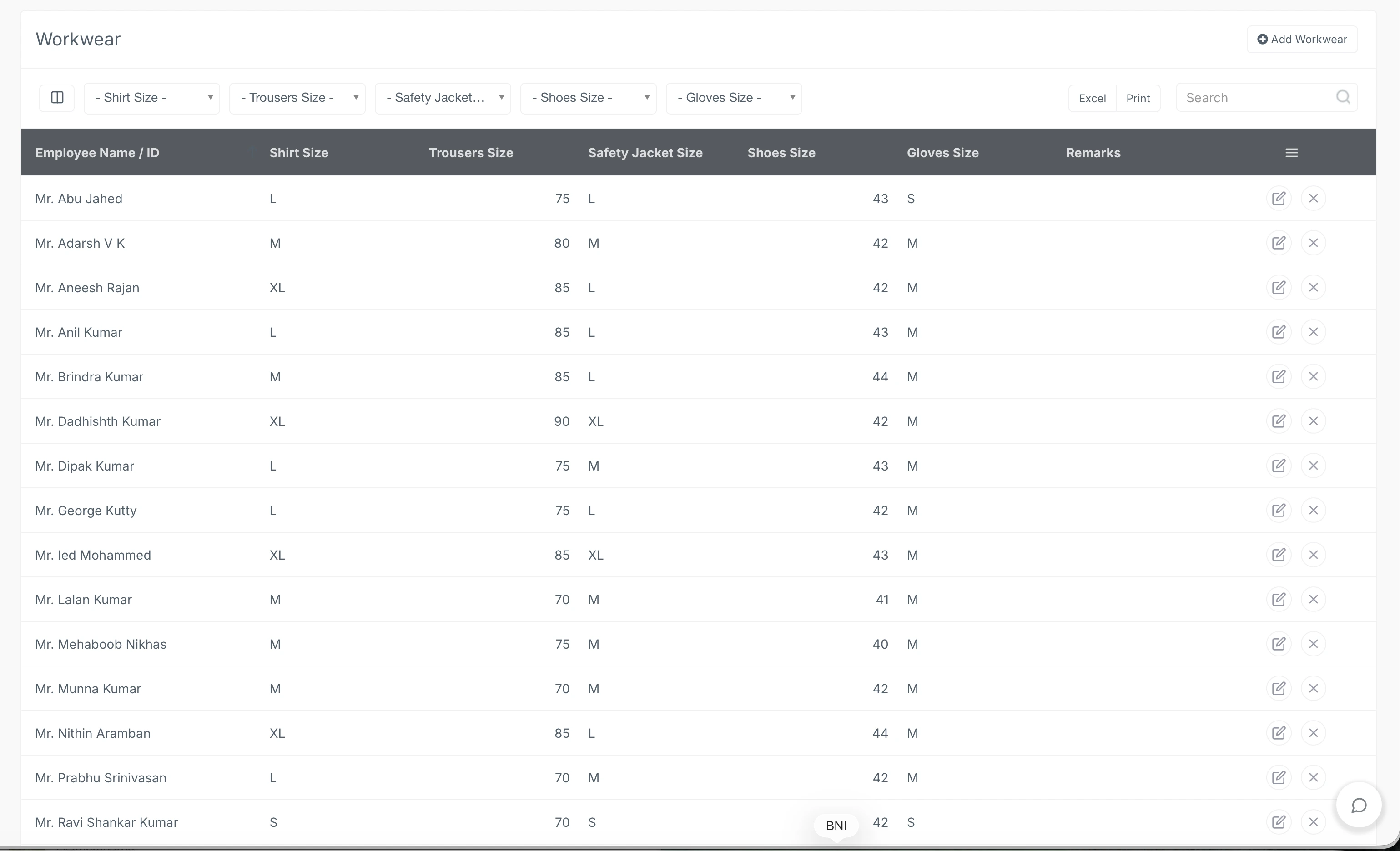
Task: Edit Mr. George Kutty's workwear record
Action: pos(1279,511)
